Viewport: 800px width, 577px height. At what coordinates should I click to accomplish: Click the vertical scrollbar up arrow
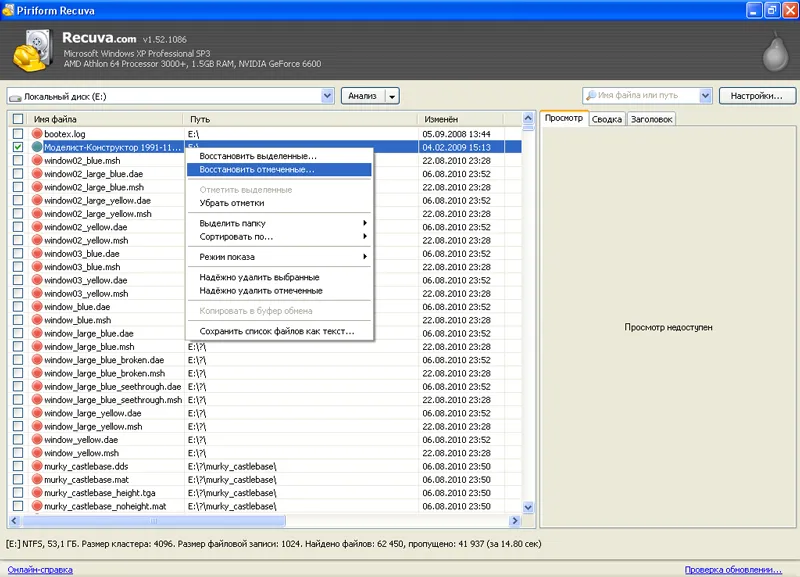tap(528, 118)
